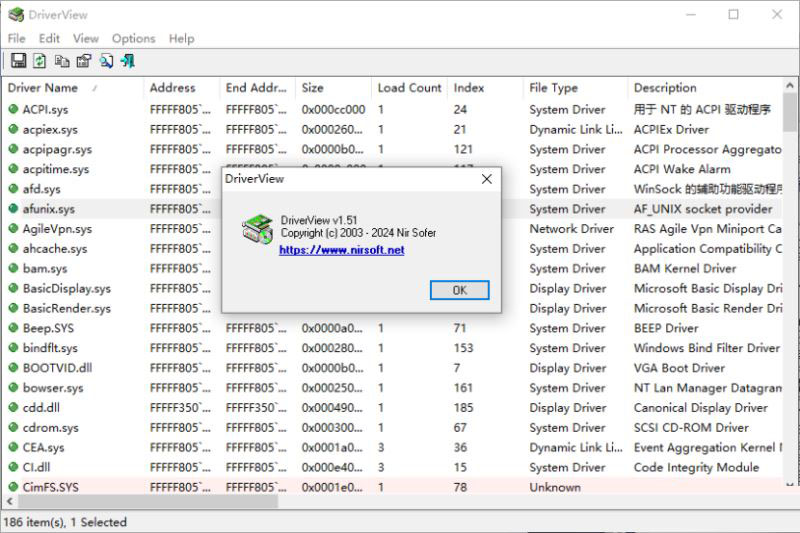Click the green icon beside bowser.sys
This screenshot has width=800, height=533.
[x=13, y=387]
